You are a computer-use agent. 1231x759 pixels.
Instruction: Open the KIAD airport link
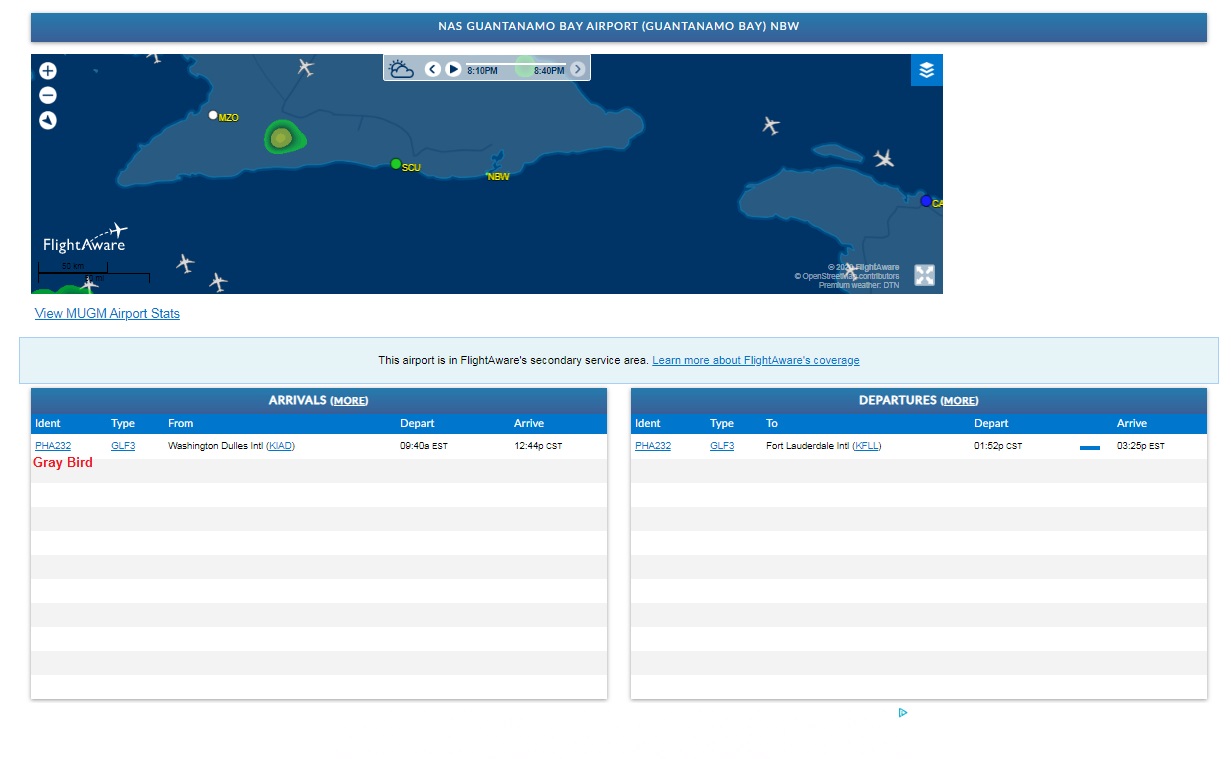click(x=281, y=446)
